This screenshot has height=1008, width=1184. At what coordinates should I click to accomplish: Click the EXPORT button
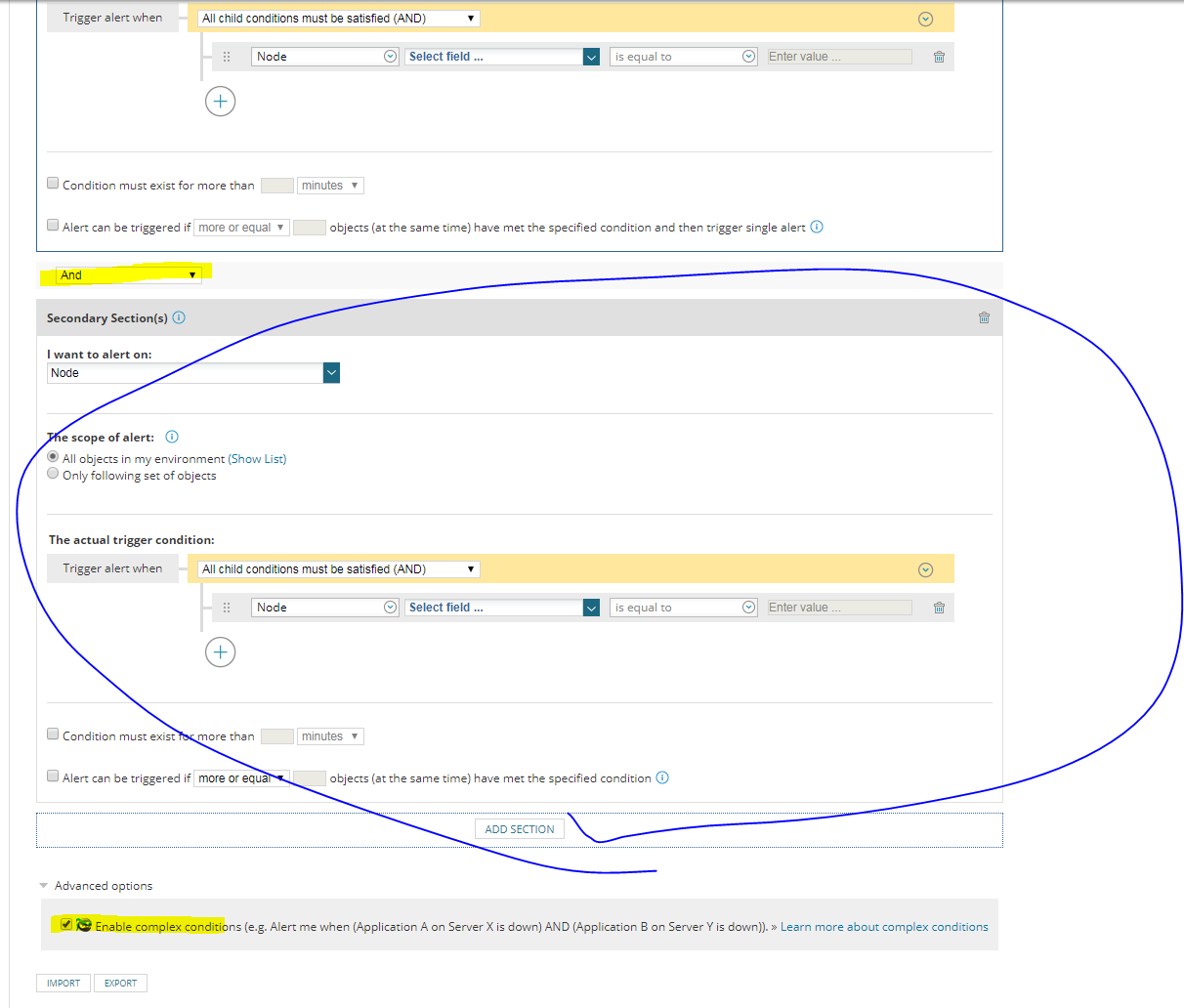pos(121,983)
